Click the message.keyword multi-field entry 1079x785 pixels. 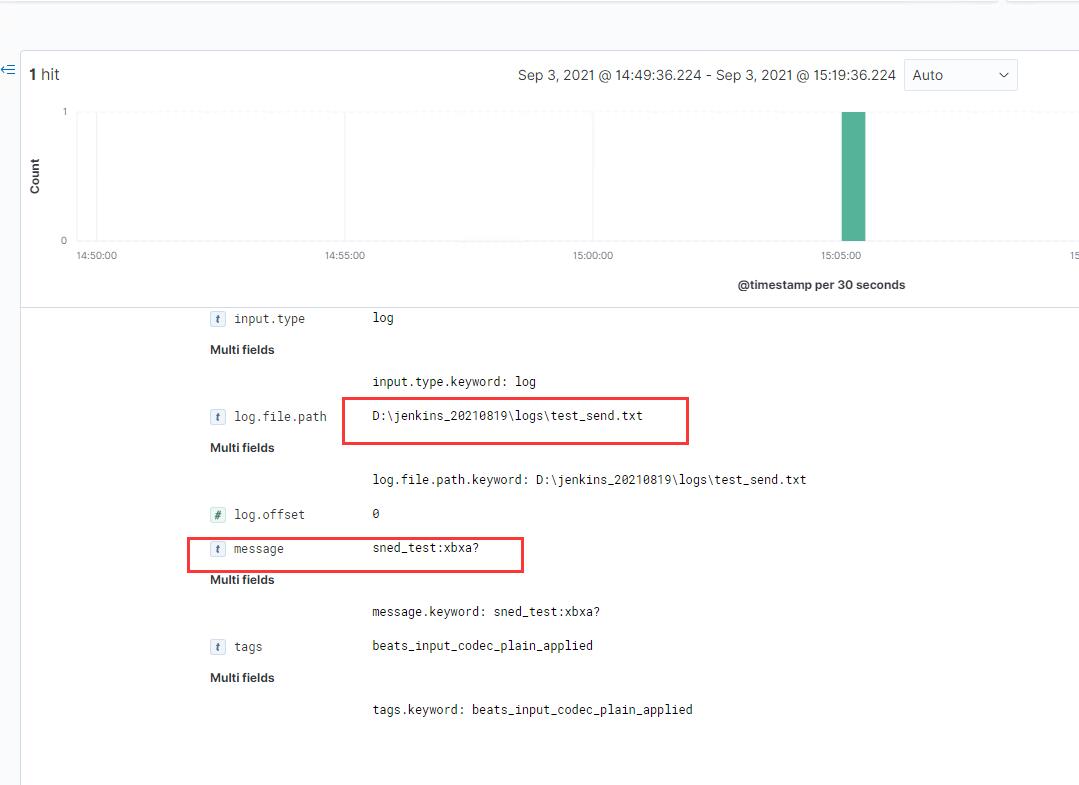(486, 612)
